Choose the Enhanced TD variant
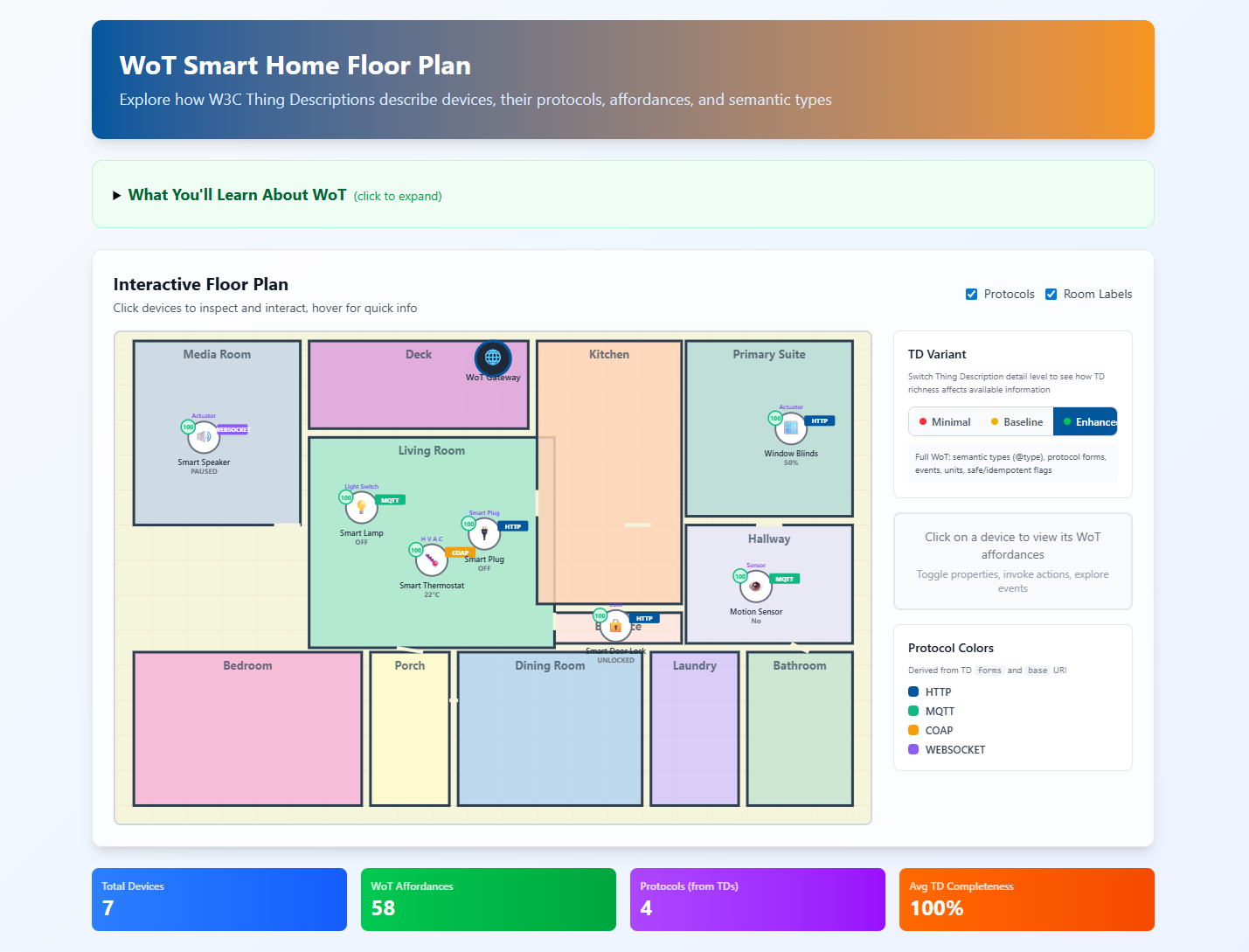 [x=1086, y=422]
